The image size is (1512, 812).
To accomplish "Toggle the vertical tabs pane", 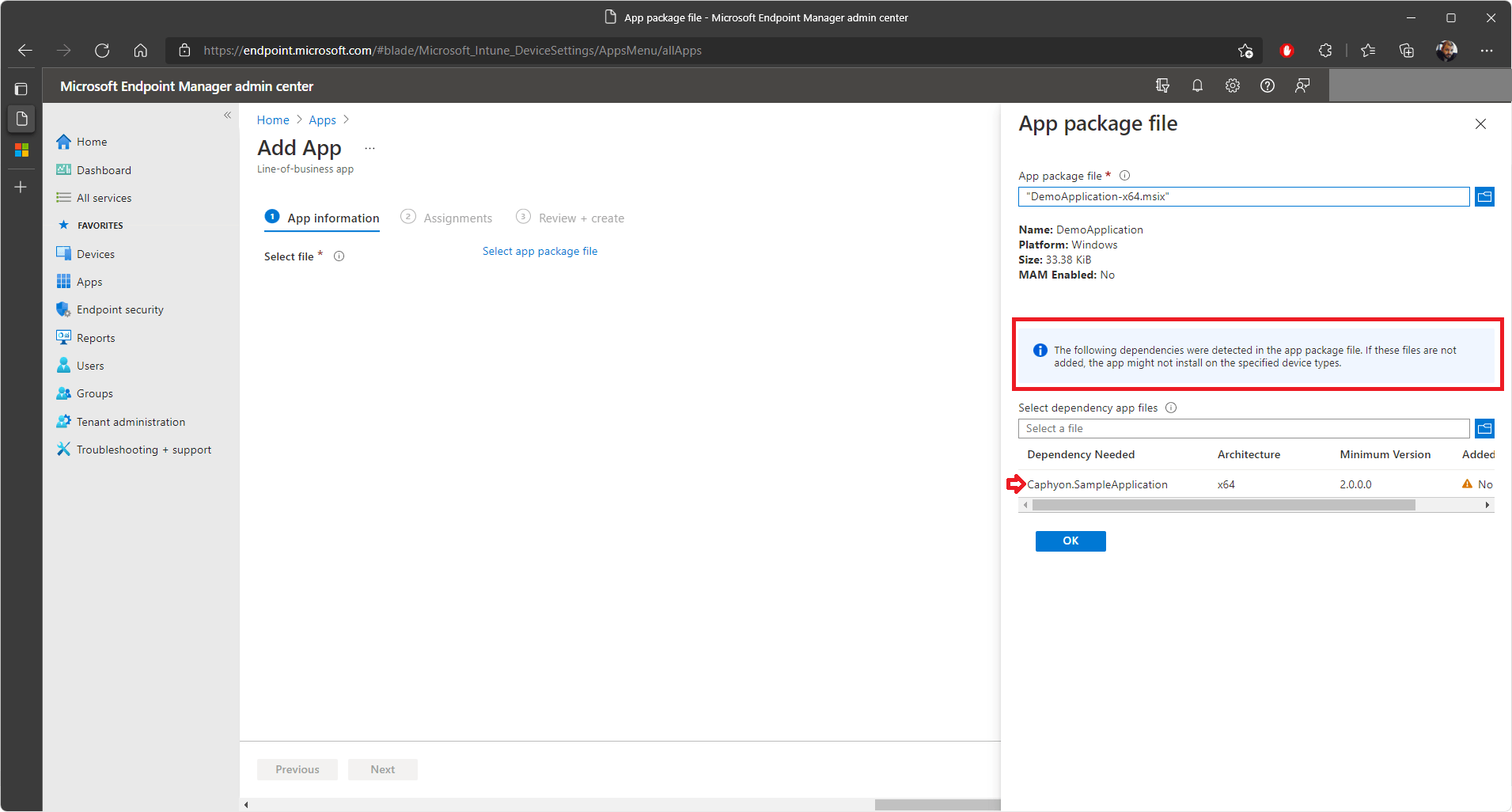I will 21,89.
